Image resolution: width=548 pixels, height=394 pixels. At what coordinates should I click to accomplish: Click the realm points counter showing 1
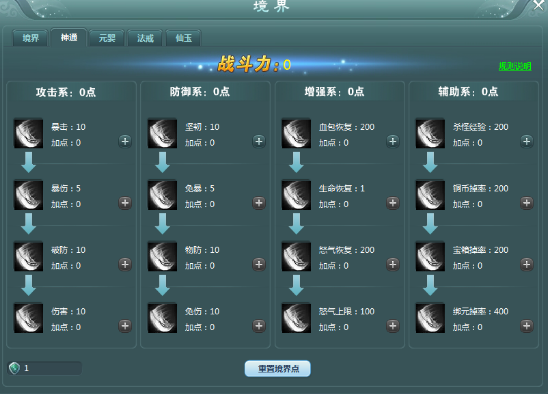45,368
